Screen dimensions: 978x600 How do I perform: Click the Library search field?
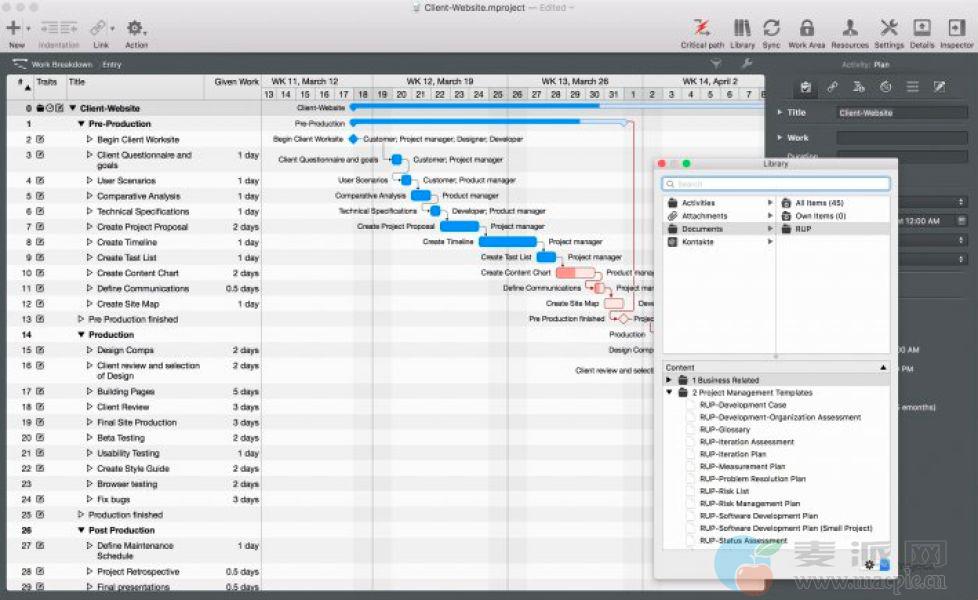click(776, 184)
